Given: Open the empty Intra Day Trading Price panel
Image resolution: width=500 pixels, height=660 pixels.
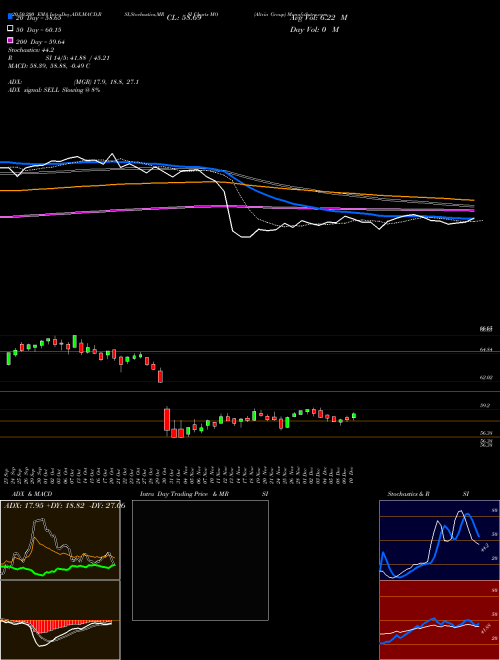Looking at the screenshot, I should (x=200, y=560).
